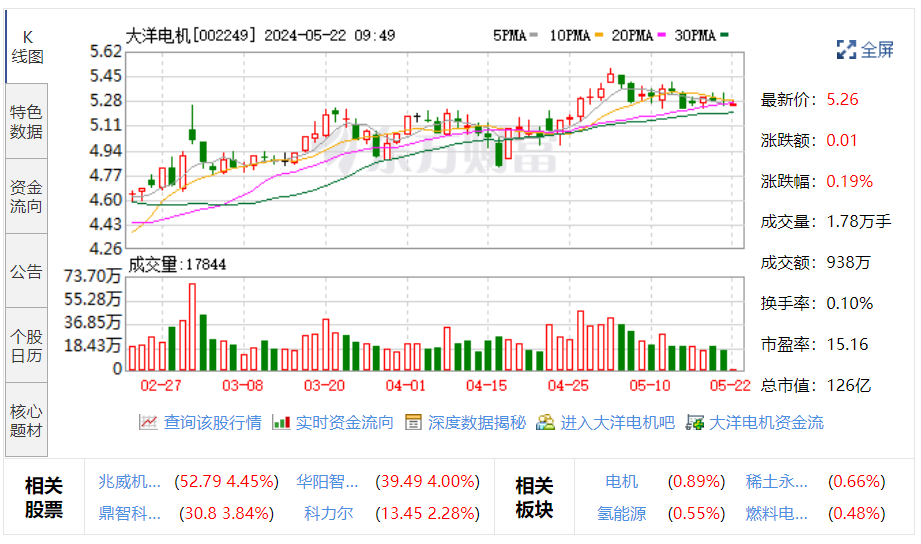Open the 深度数据揭秘 link
This screenshot has height=544, width=921.
(x=477, y=422)
